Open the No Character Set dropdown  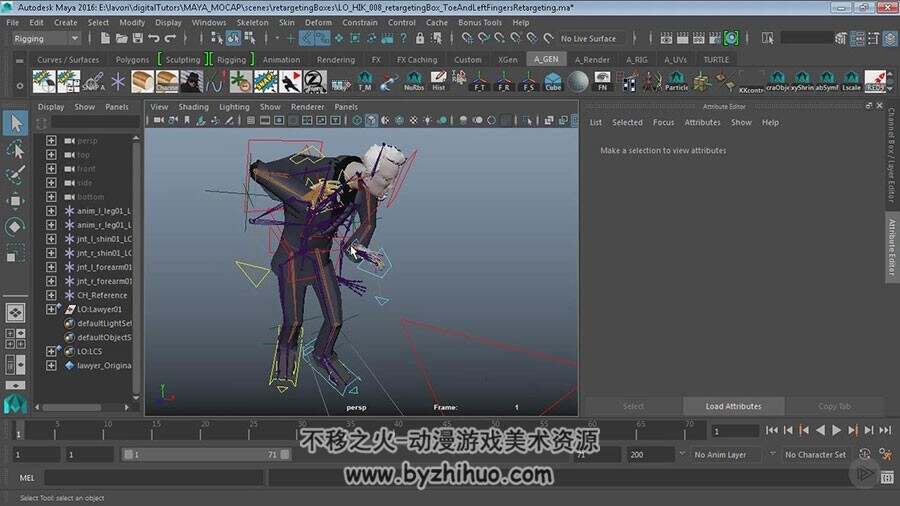tap(815, 454)
